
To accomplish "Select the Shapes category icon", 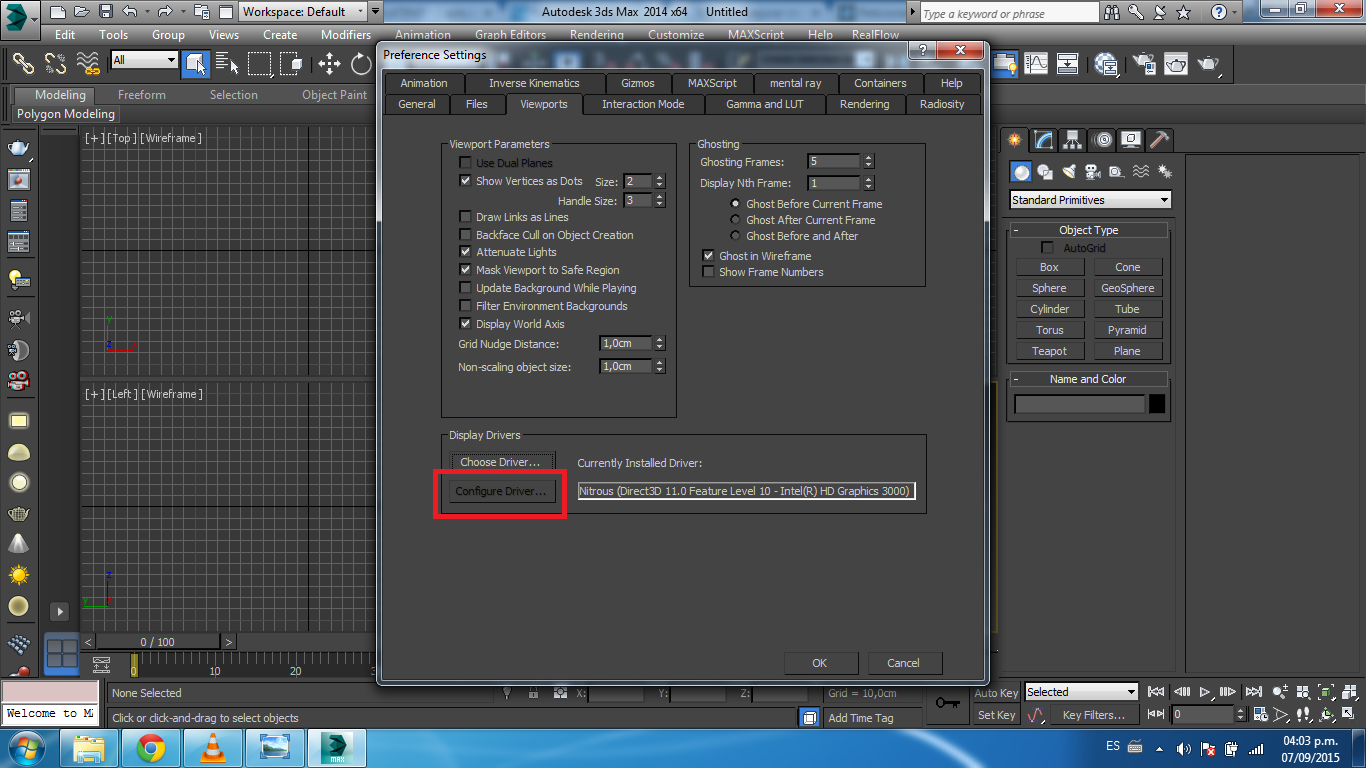I will 1045,171.
